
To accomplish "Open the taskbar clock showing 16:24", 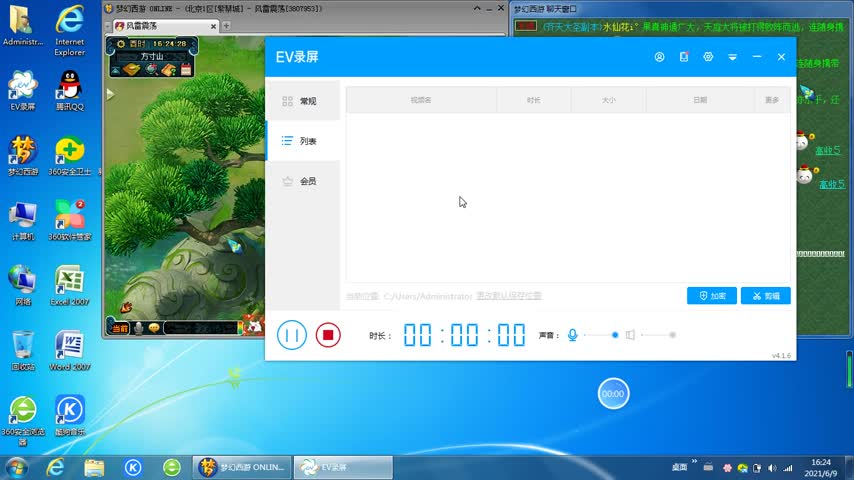I will 821,467.
